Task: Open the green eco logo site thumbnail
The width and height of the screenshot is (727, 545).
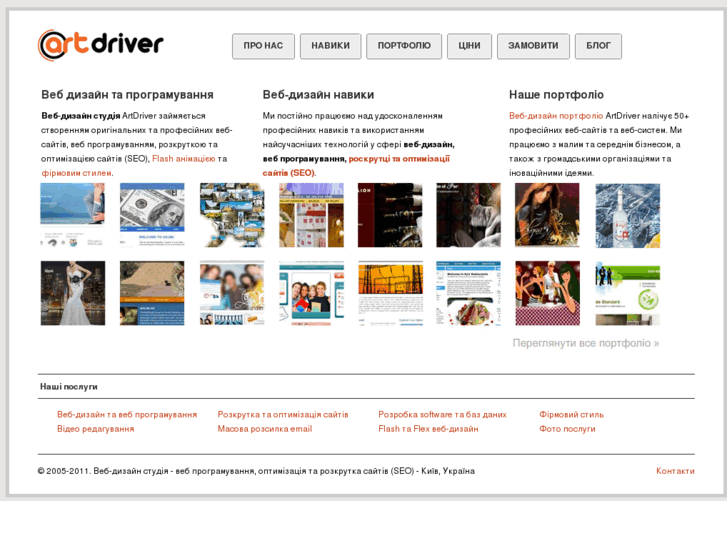Action: [x=628, y=293]
